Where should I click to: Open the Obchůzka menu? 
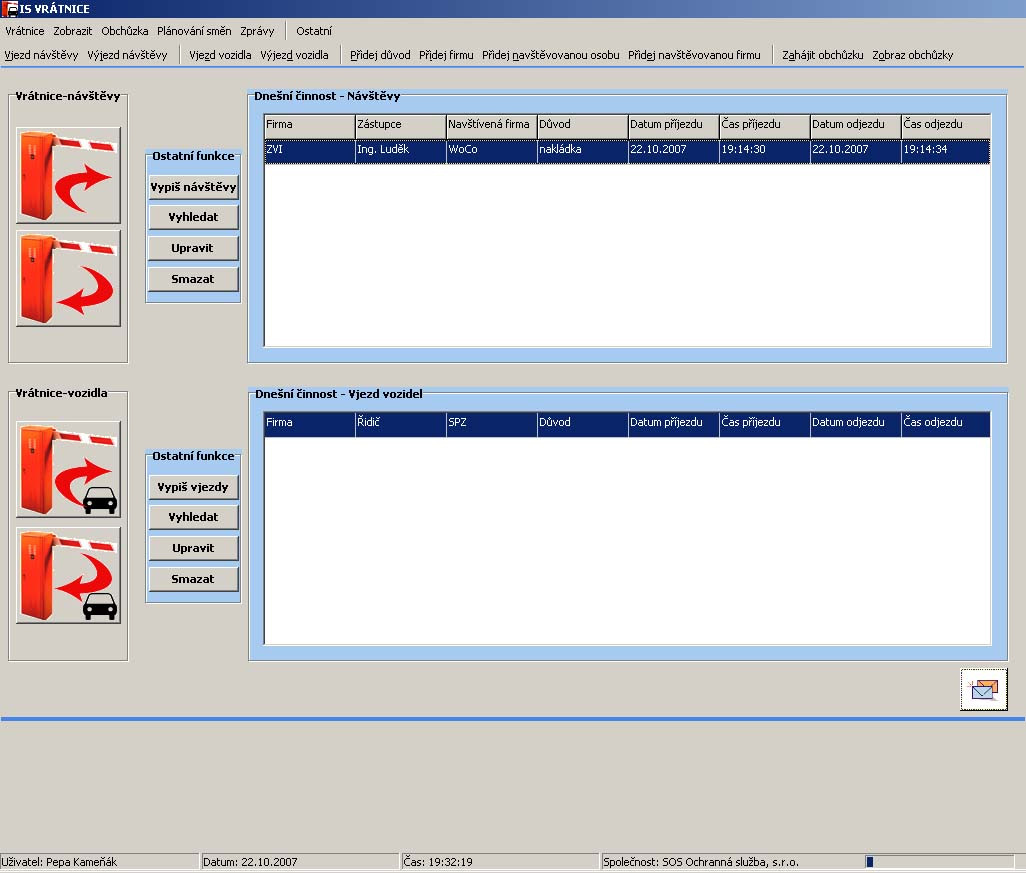point(124,31)
